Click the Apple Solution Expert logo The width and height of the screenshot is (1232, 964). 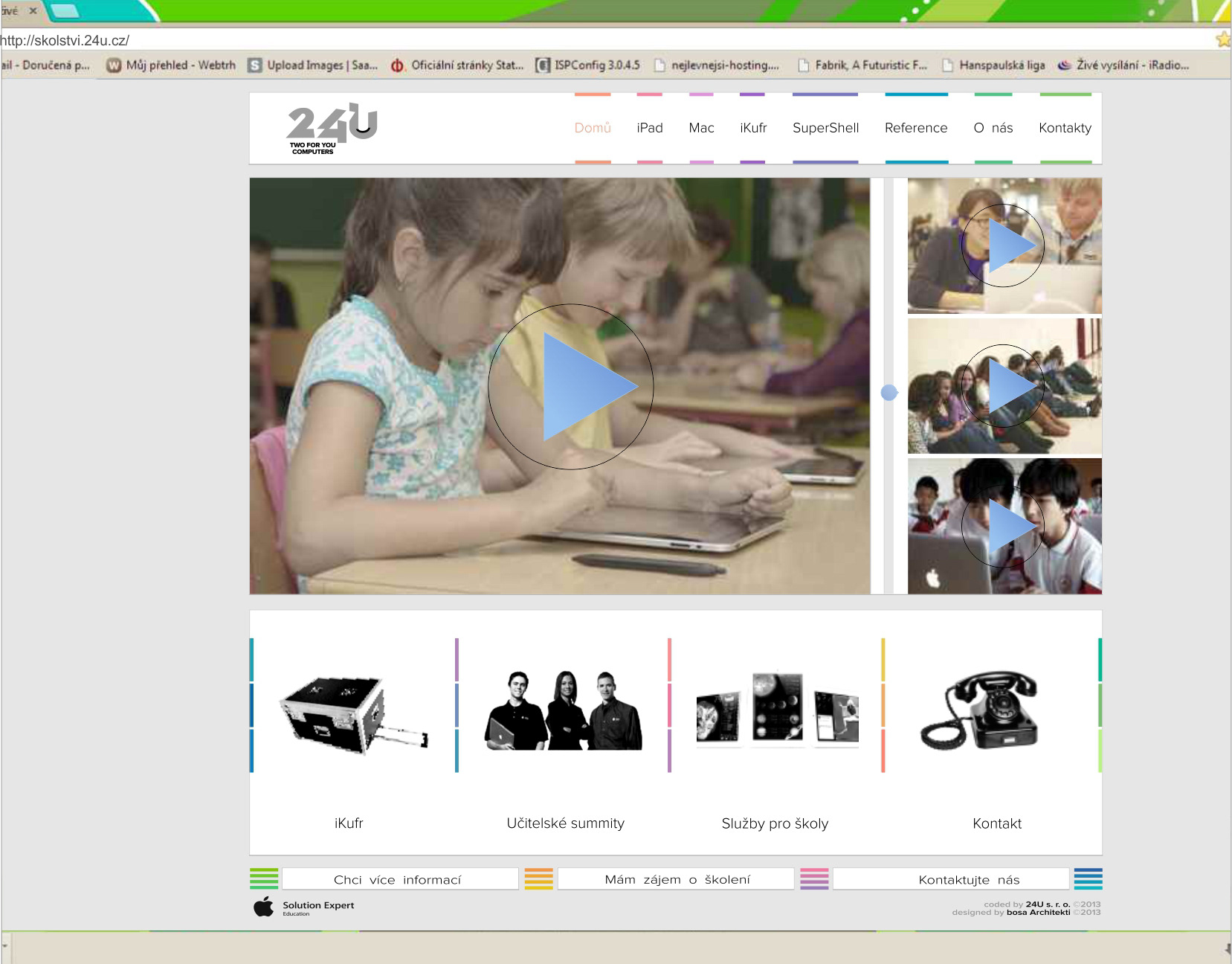tap(303, 907)
